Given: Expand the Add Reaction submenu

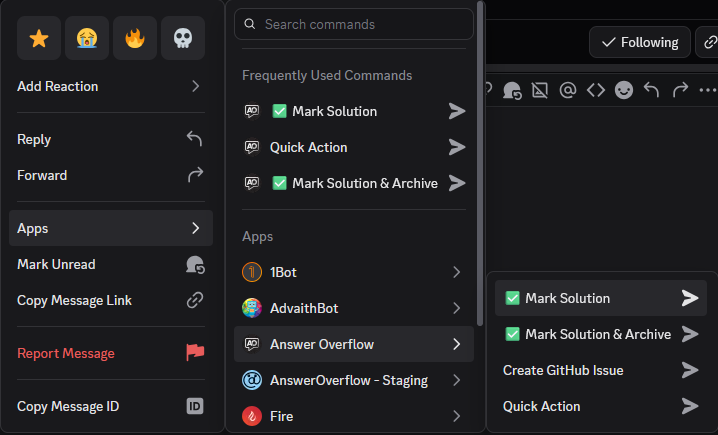Looking at the screenshot, I should click(x=110, y=86).
